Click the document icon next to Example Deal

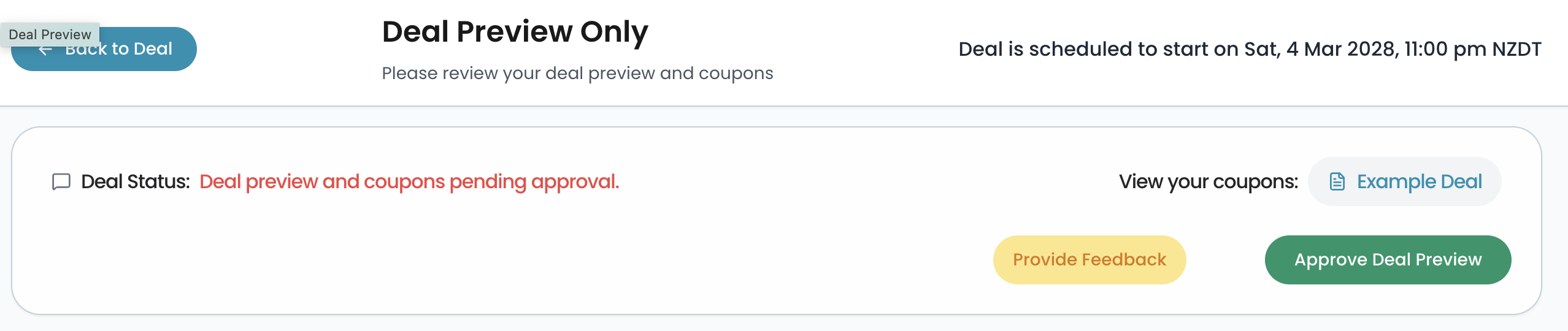pos(1337,181)
